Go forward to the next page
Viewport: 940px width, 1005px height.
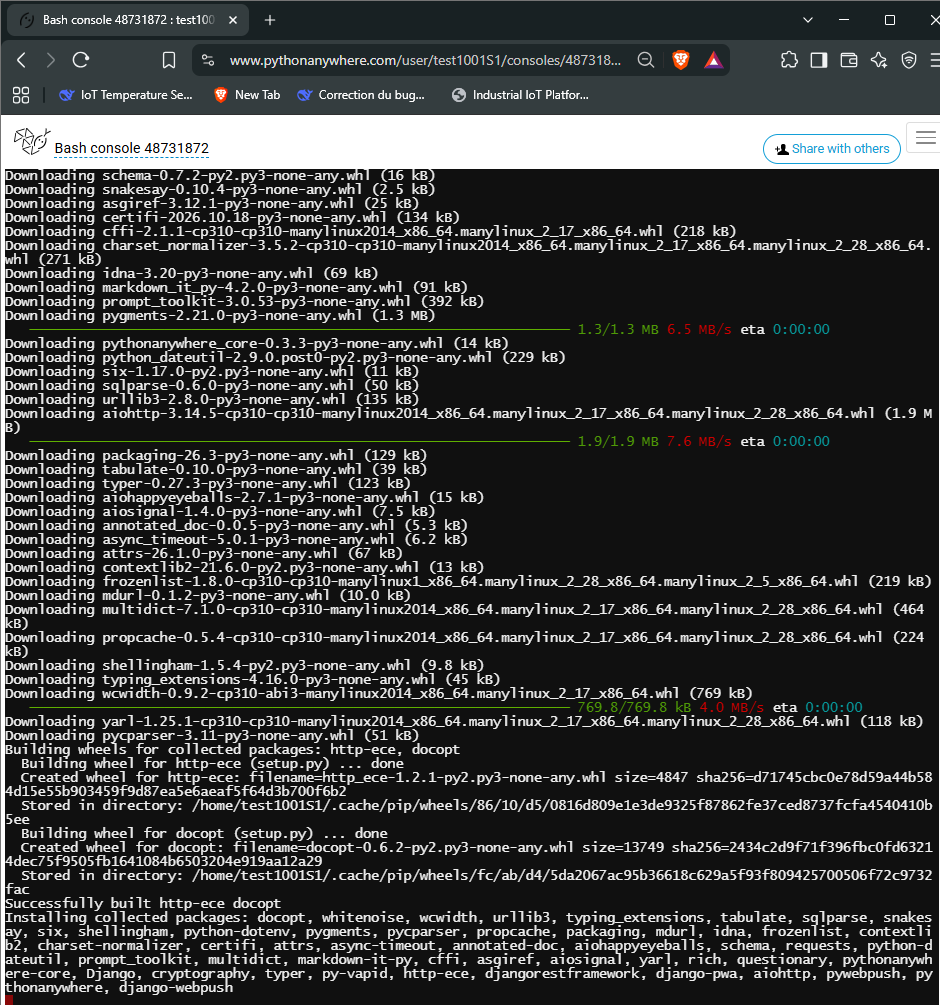tap(51, 60)
